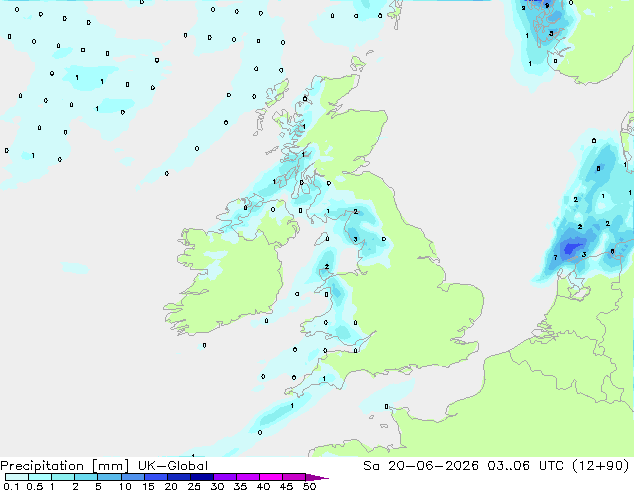The height and width of the screenshot is (490, 634).
Task: Click the date "20-06-2026"
Action: click(x=433, y=466)
